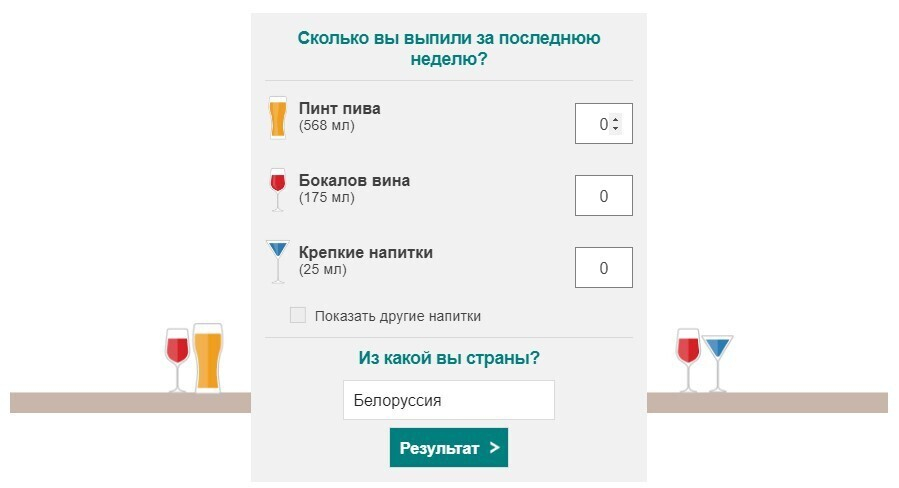This screenshot has height=488, width=899.
Task: Decrease pints of beer with the down arrow
Action: click(616, 128)
